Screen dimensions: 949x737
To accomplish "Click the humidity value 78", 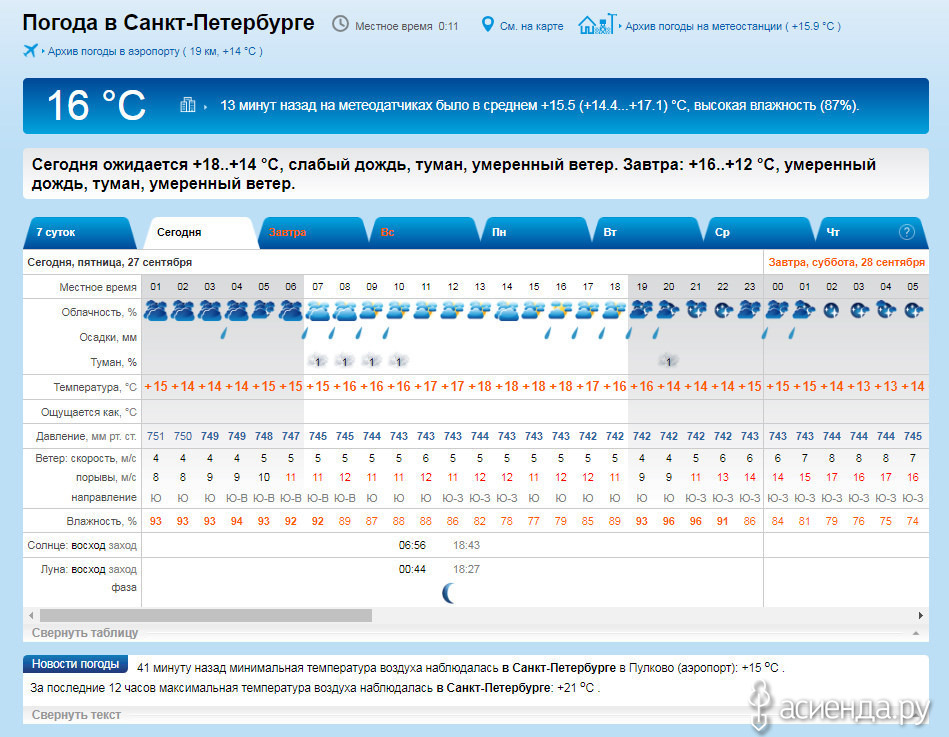I will pos(507,521).
